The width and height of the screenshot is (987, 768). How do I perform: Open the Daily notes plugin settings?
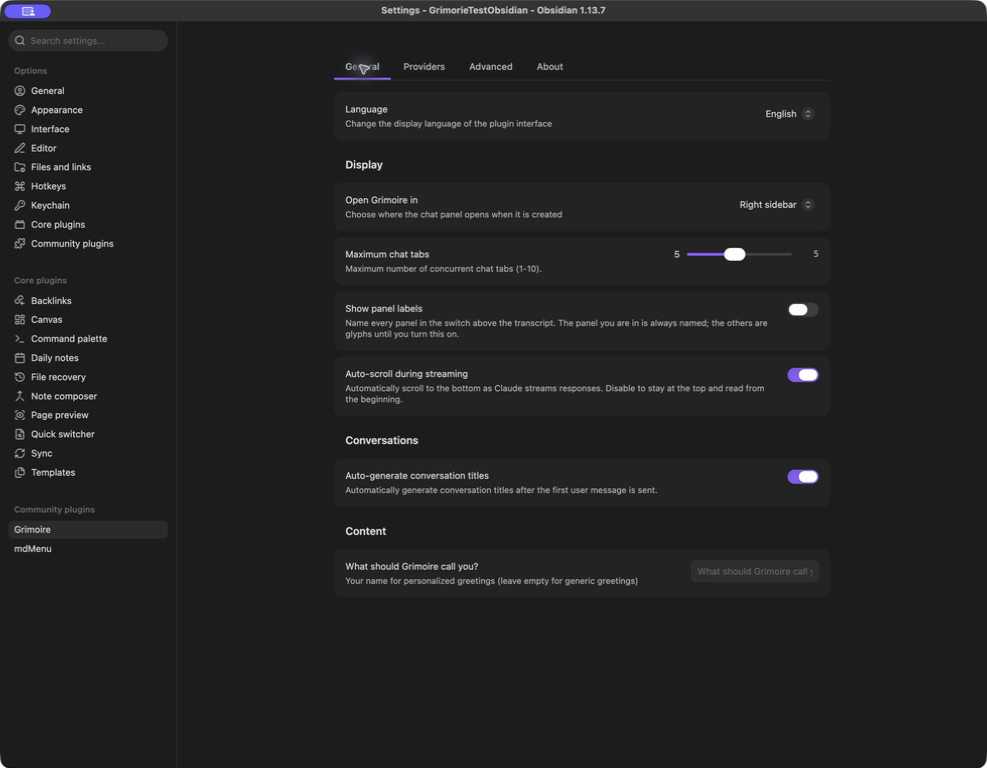[88, 358]
